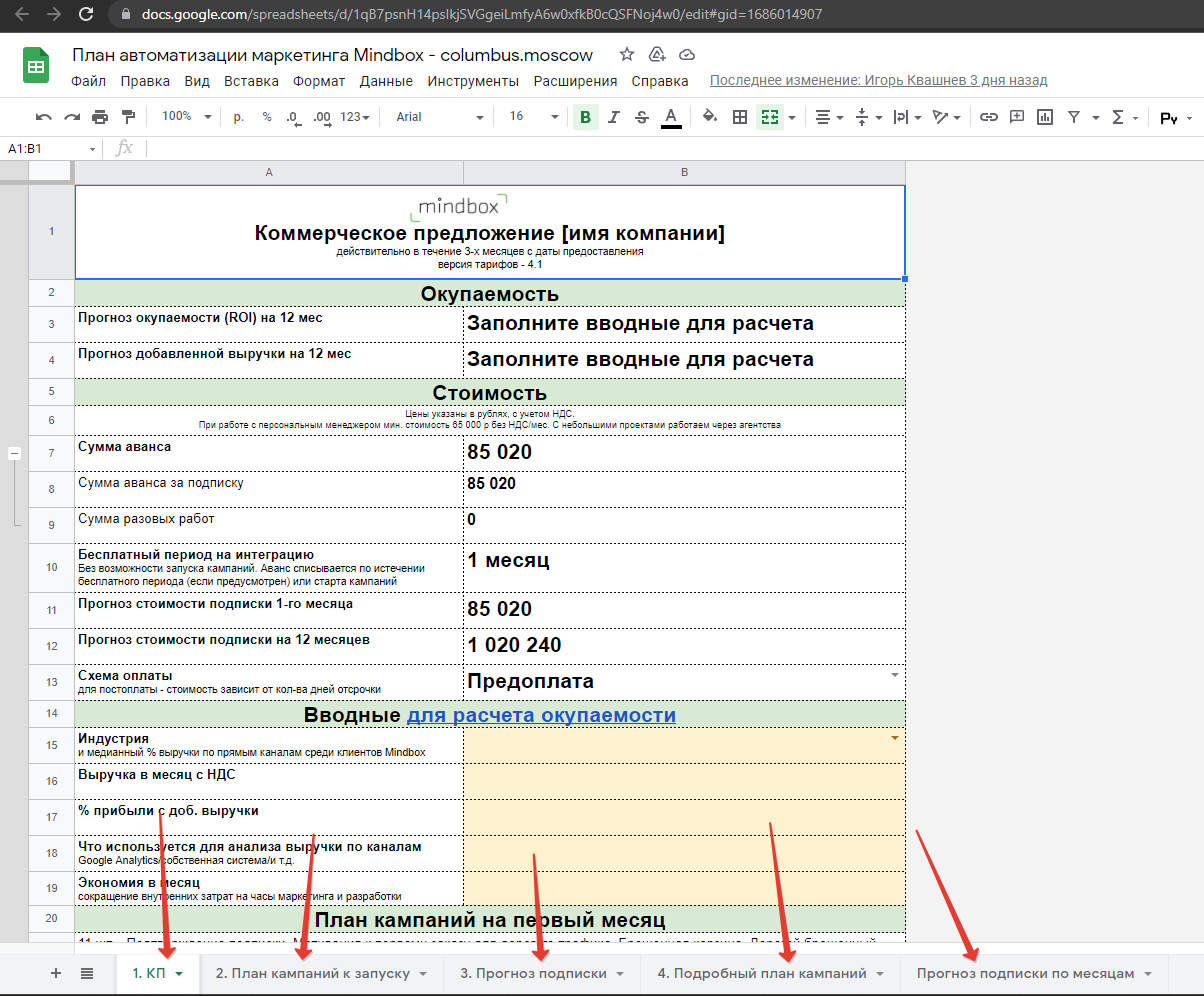1204x996 pixels.
Task: Click the print icon
Action: pos(100,117)
